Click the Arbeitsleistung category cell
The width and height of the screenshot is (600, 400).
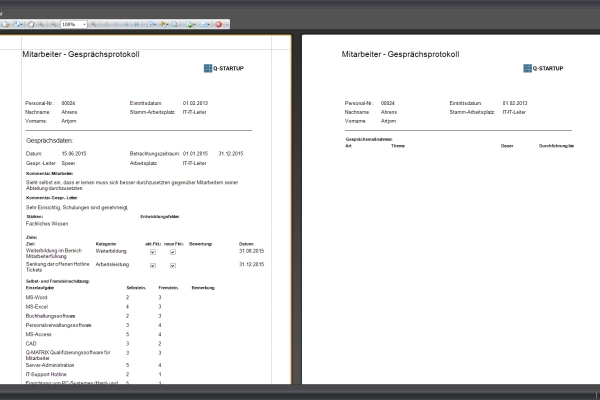112,264
